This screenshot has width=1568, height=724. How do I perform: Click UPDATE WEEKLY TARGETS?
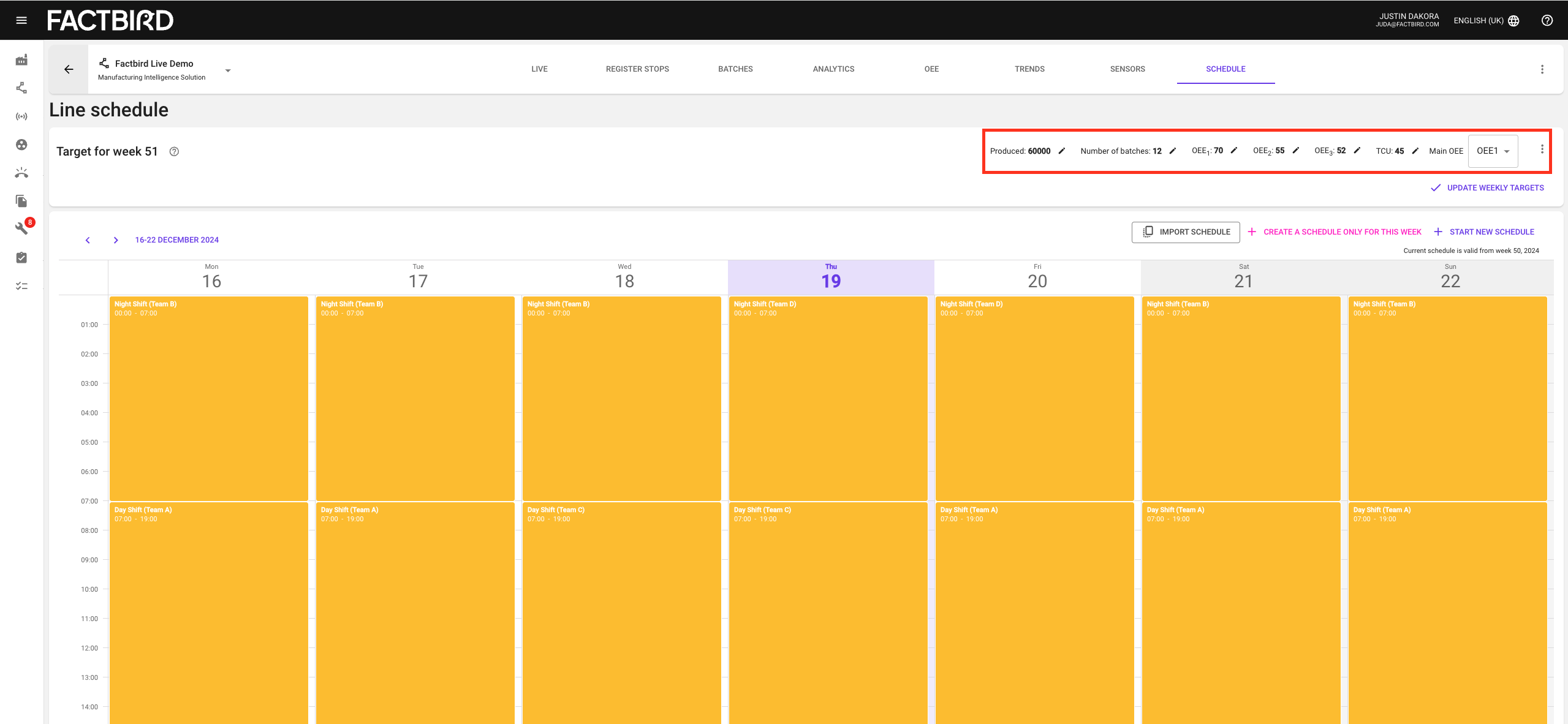(1488, 188)
